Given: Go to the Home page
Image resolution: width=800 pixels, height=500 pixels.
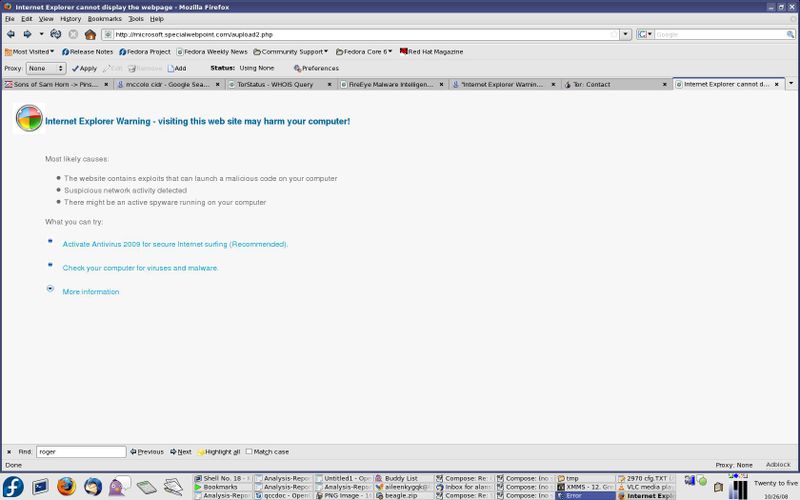Looking at the screenshot, I should (x=90, y=34).
